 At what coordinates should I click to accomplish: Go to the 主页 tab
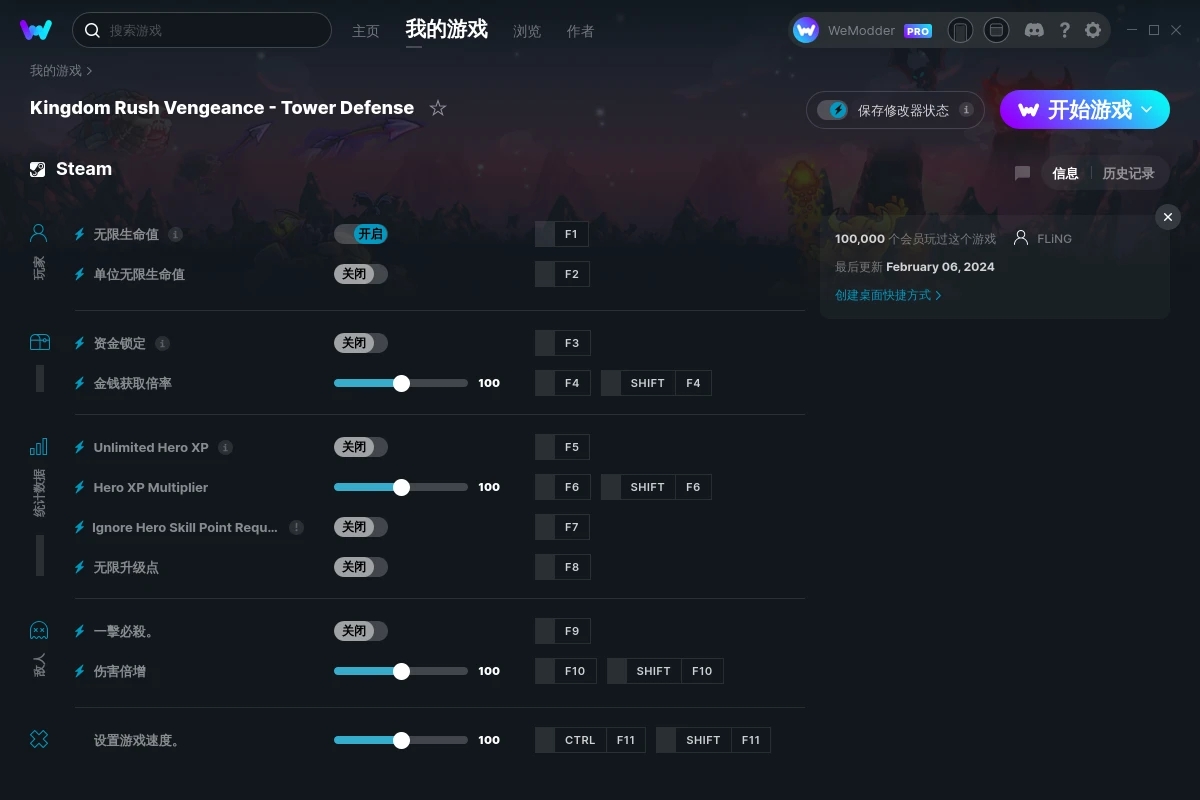(366, 31)
